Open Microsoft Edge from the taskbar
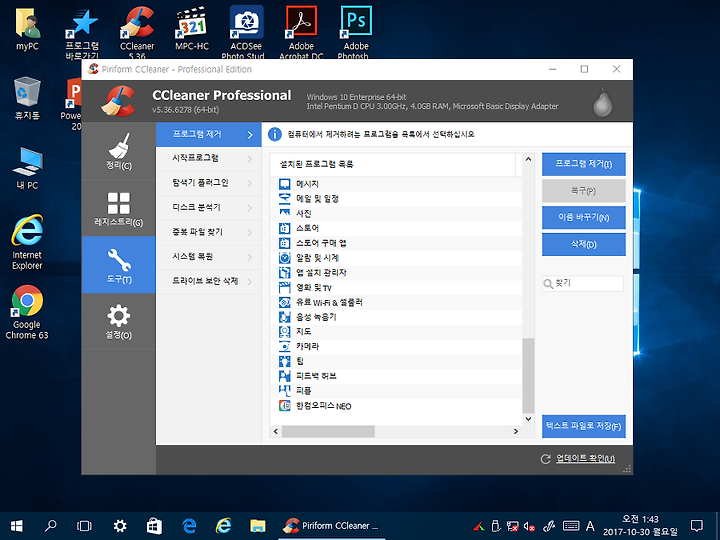The height and width of the screenshot is (540, 720). click(189, 526)
